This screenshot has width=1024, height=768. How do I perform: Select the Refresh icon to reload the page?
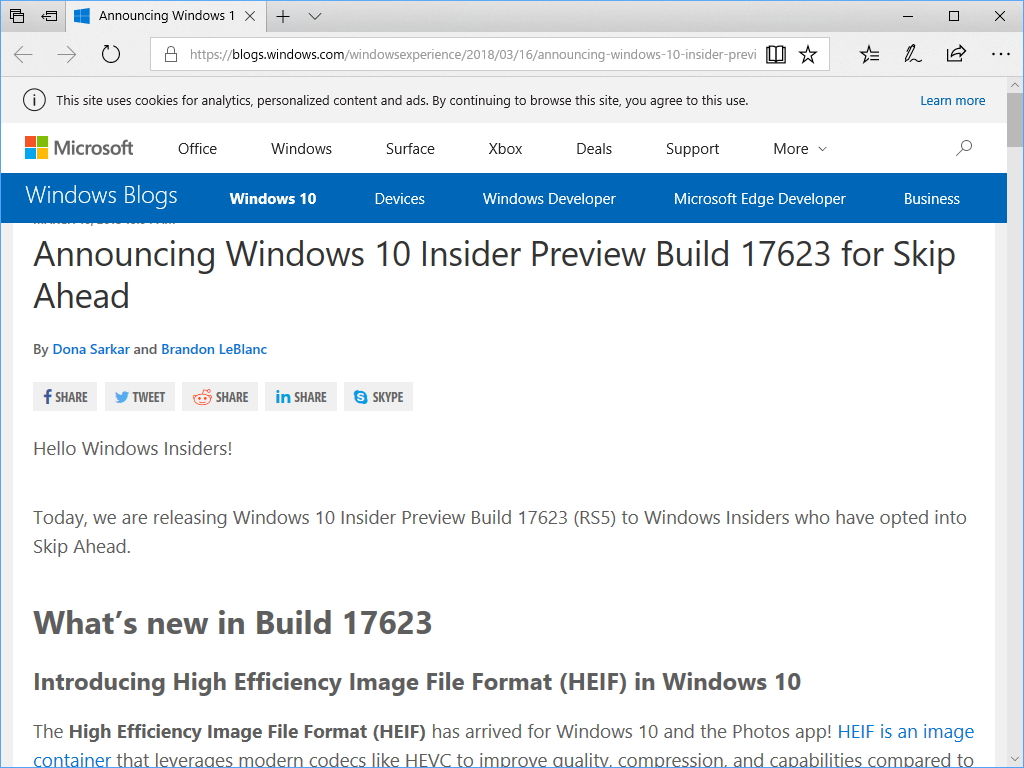[110, 54]
